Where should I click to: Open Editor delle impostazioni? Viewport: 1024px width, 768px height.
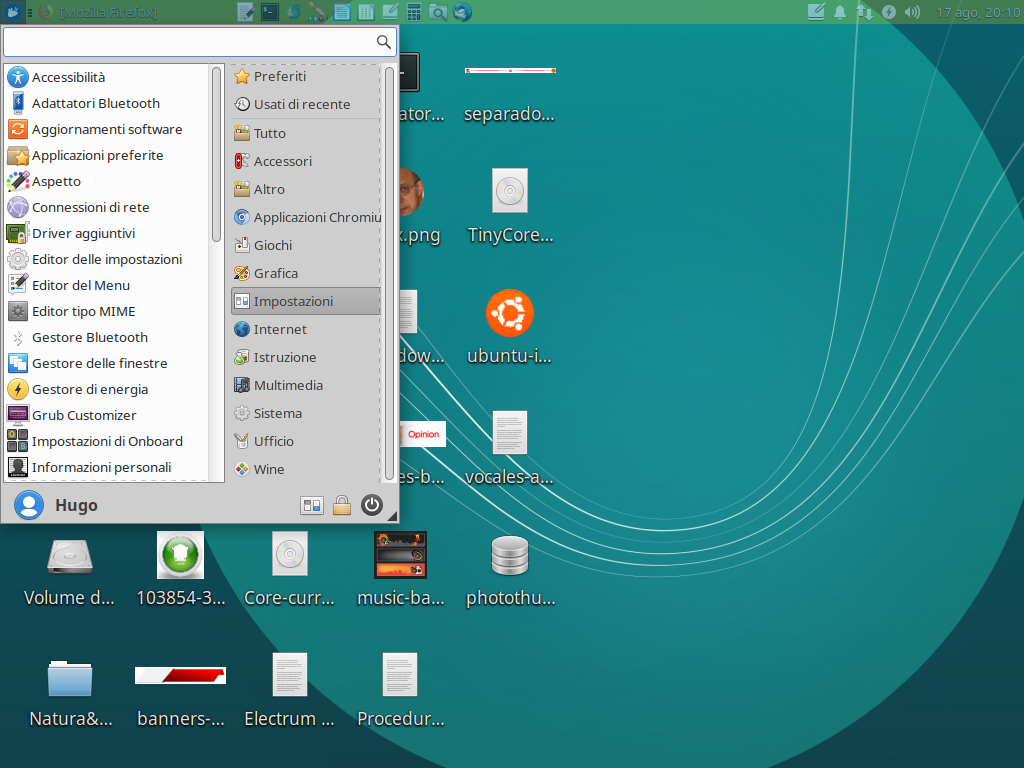(106, 260)
